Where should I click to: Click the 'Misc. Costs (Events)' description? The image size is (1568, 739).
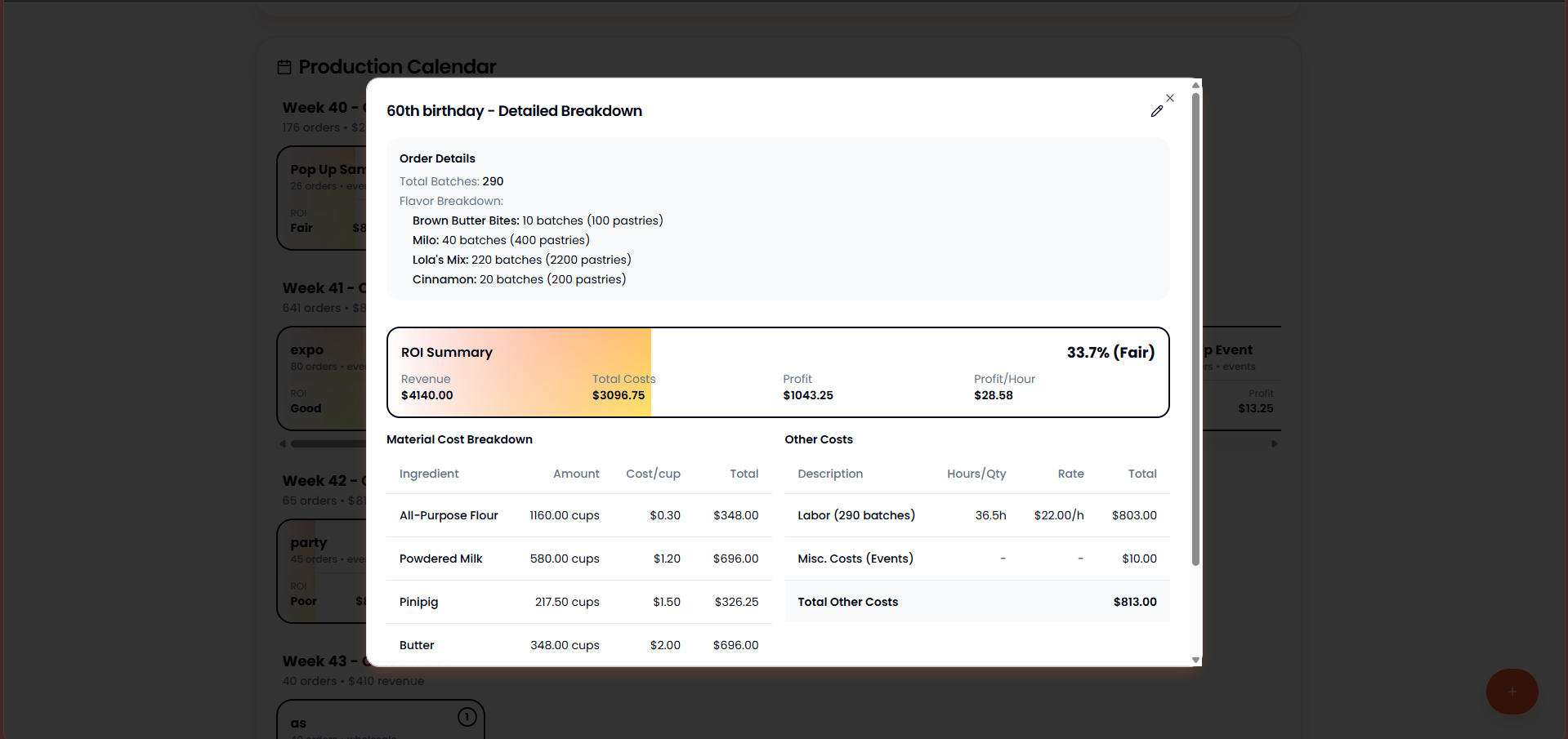855,559
